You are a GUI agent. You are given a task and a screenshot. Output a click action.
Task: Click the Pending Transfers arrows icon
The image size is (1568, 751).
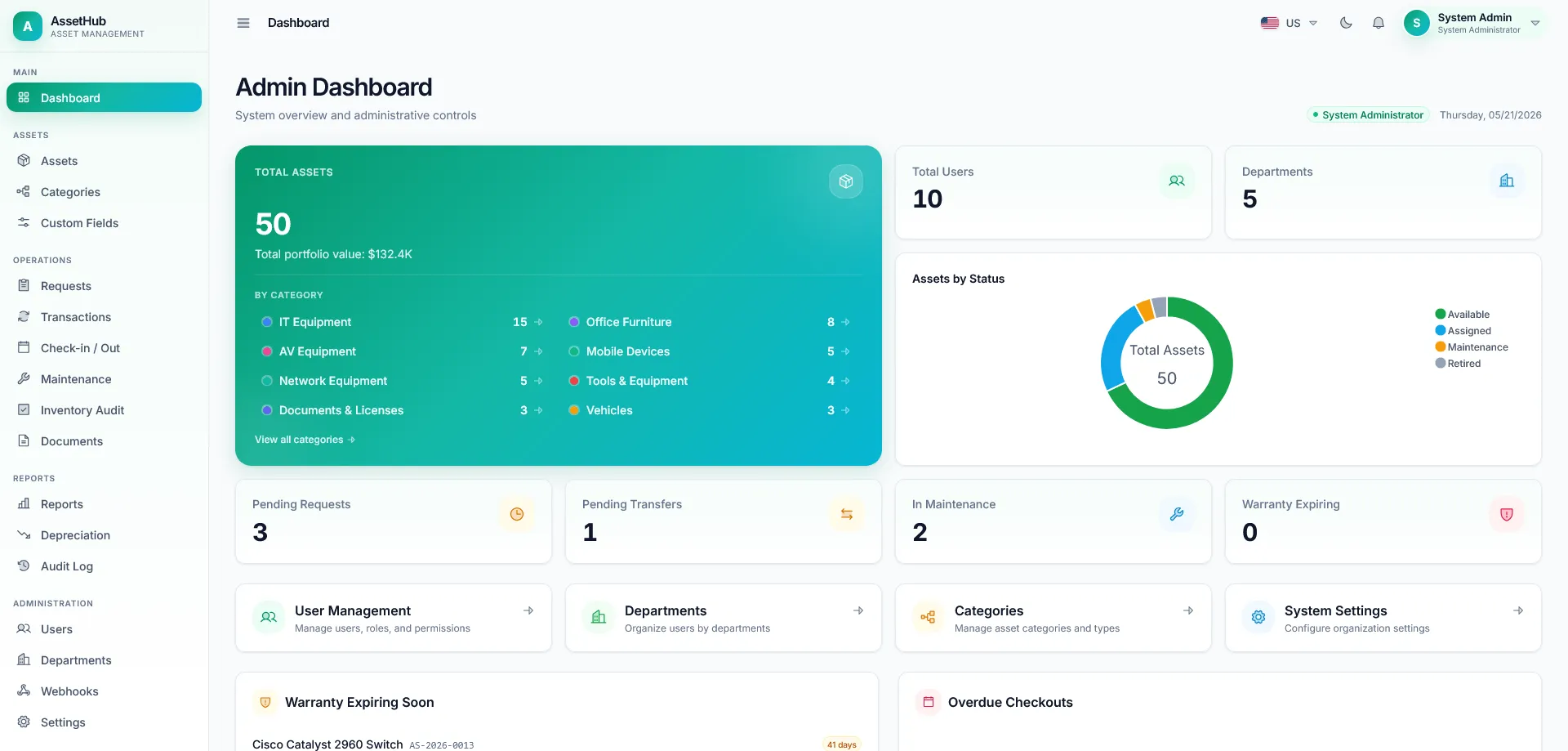pyautogui.click(x=847, y=514)
